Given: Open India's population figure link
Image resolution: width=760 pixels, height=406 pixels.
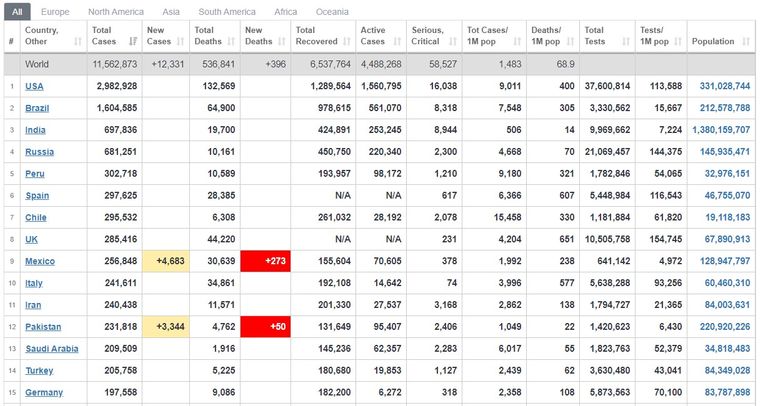Looking at the screenshot, I should tap(720, 130).
